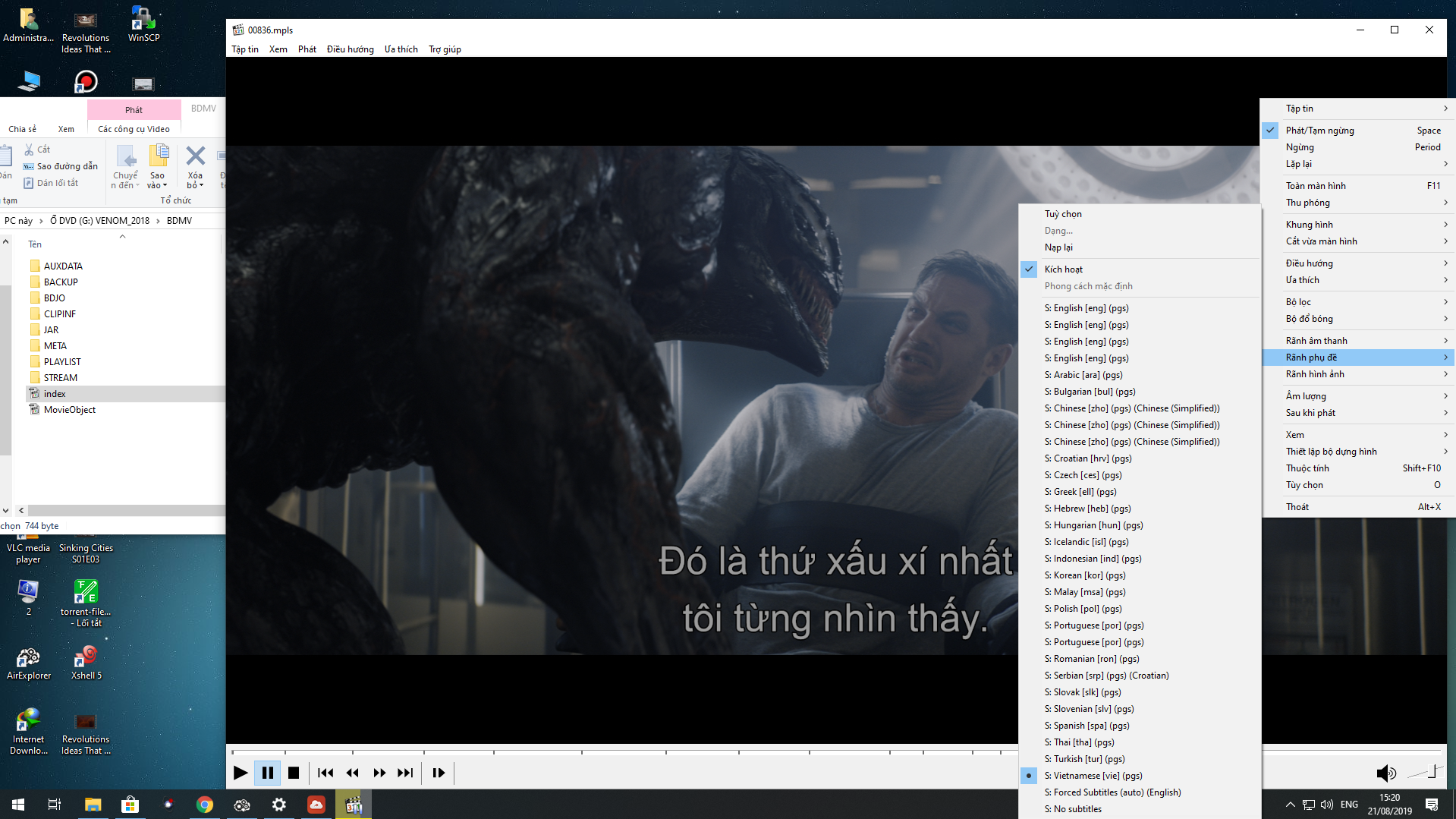This screenshot has height=819, width=1456.
Task: Open Settings gear on taskbar
Action: pyautogui.click(x=279, y=805)
